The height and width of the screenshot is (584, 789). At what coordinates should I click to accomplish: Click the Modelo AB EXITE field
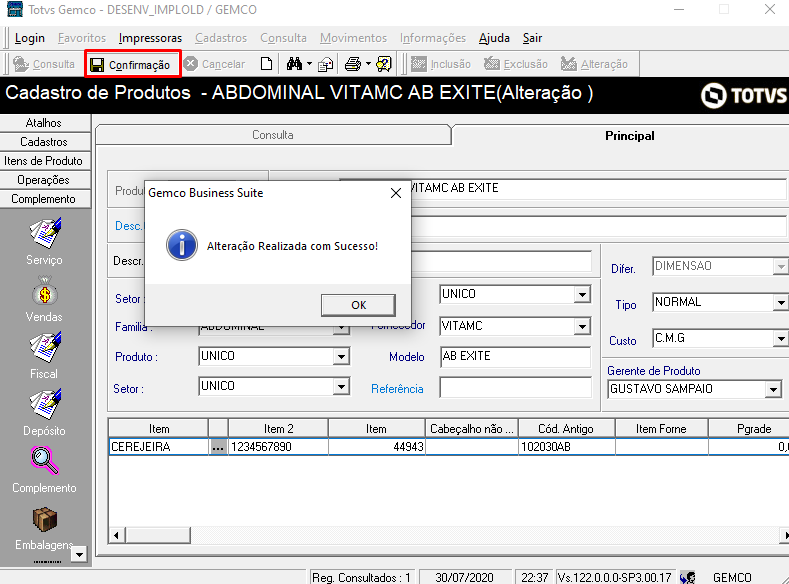(515, 356)
